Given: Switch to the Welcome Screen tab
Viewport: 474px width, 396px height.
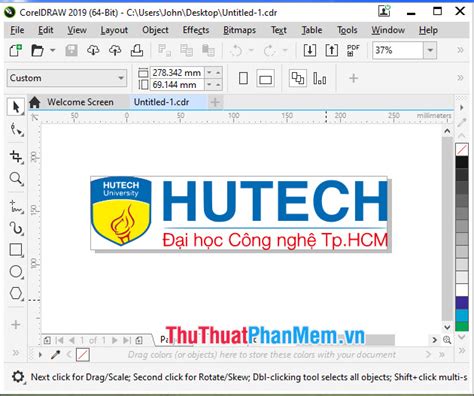Looking at the screenshot, I should click(x=80, y=102).
